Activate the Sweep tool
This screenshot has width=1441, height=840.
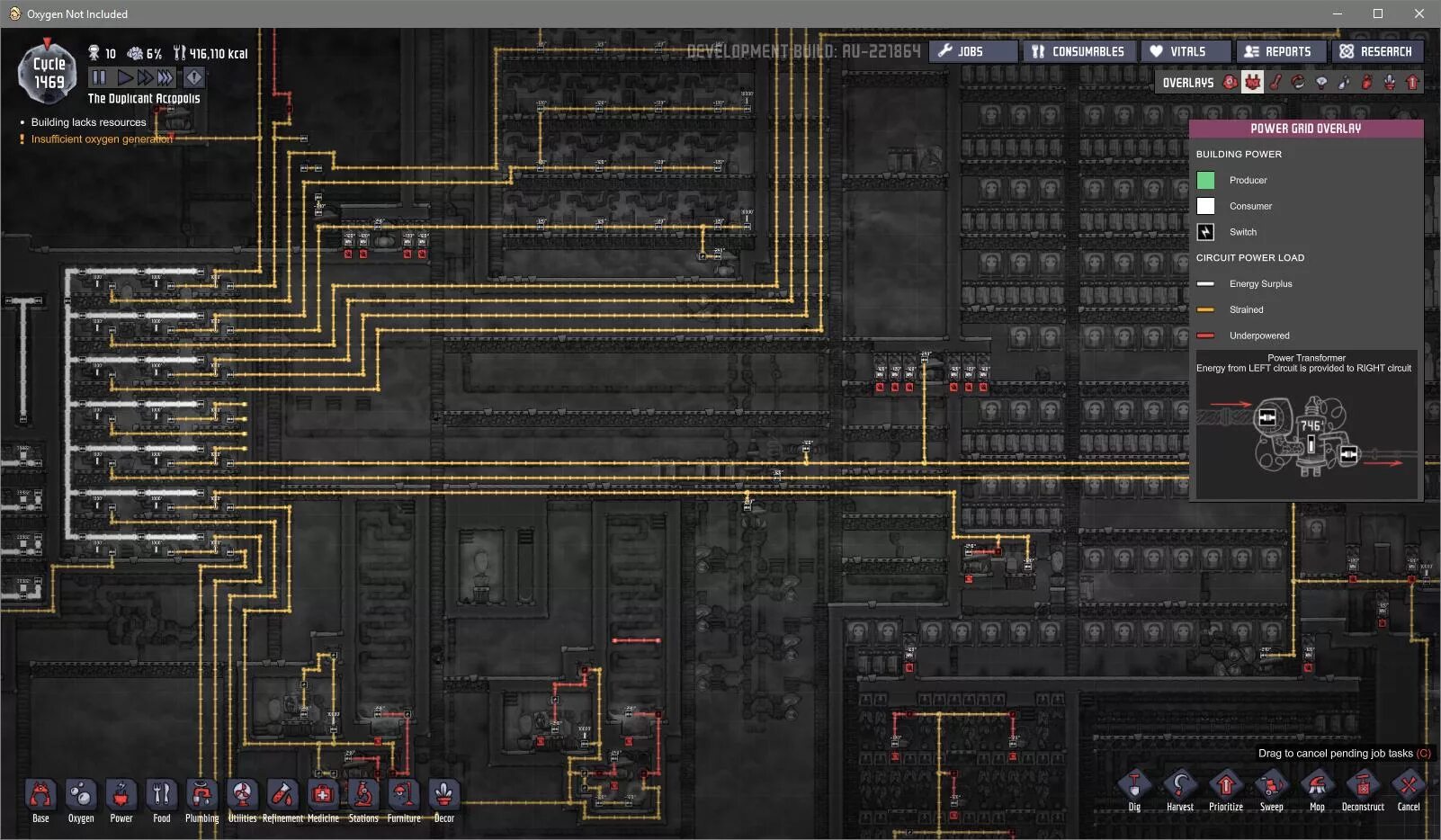pos(1272,791)
